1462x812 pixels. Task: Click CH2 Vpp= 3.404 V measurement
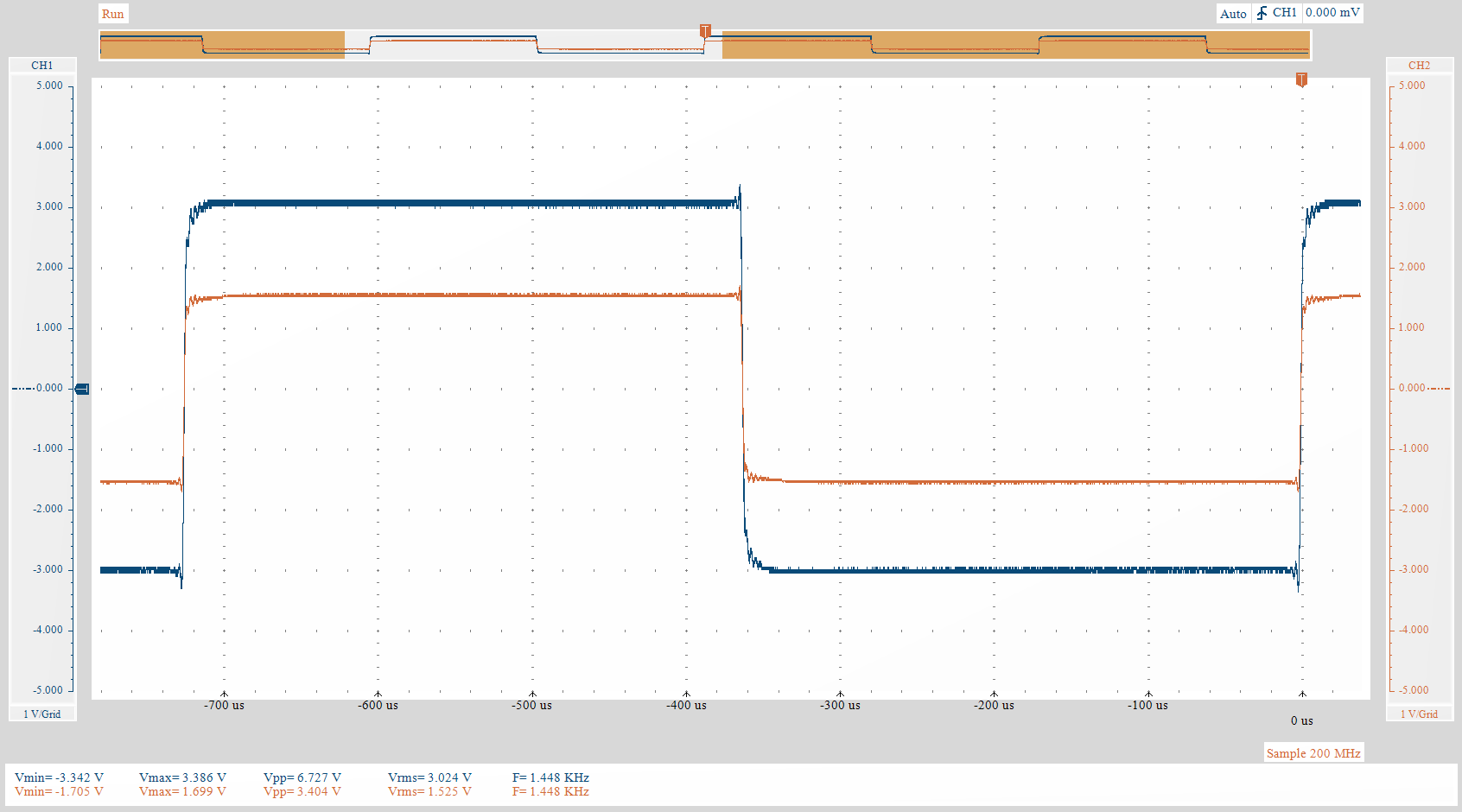(x=302, y=791)
